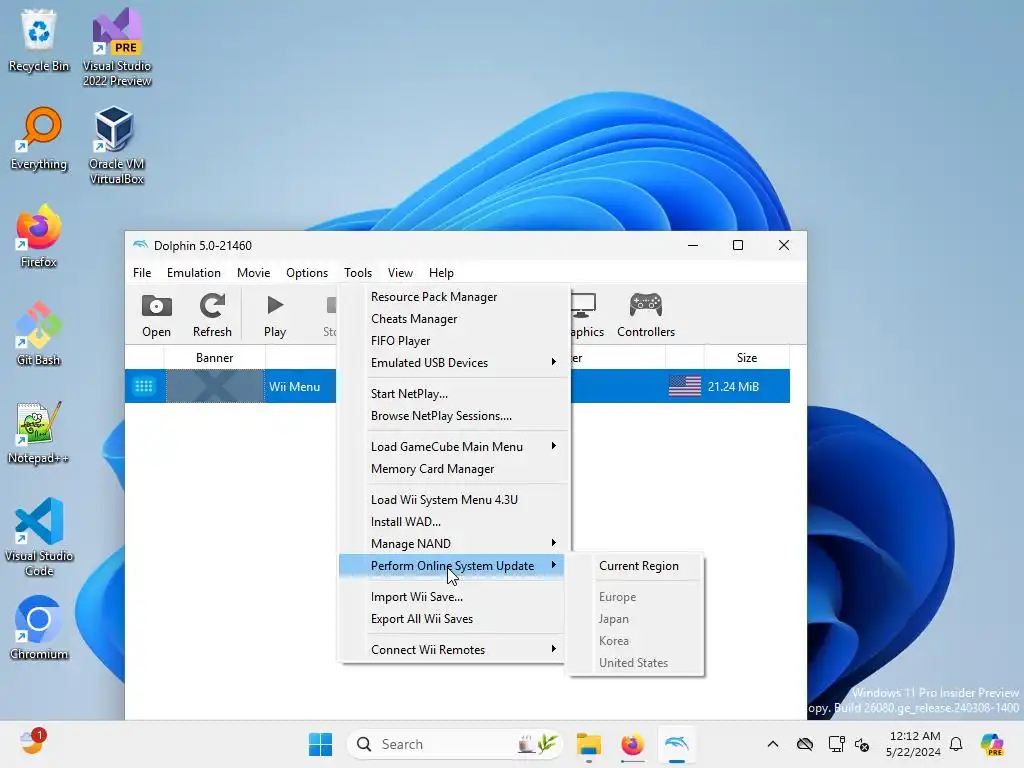Open the Controllers gamepad icon
The image size is (1024, 768).
pos(646,305)
